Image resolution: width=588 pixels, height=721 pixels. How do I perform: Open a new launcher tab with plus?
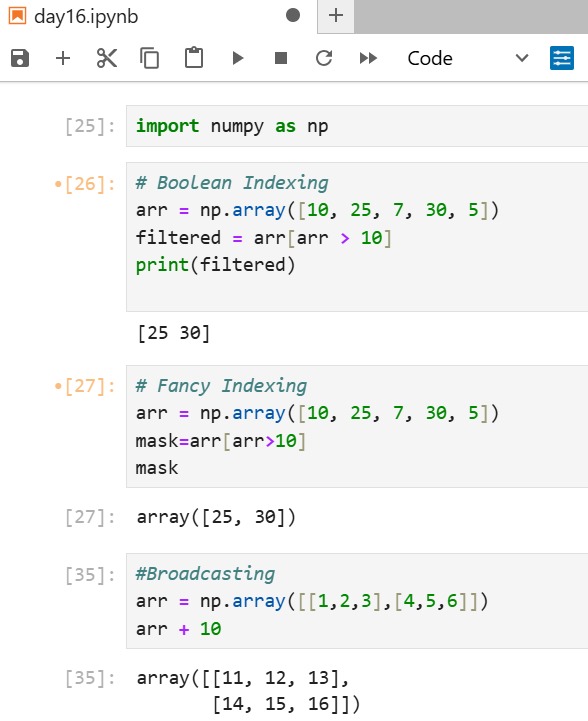pyautogui.click(x=336, y=16)
